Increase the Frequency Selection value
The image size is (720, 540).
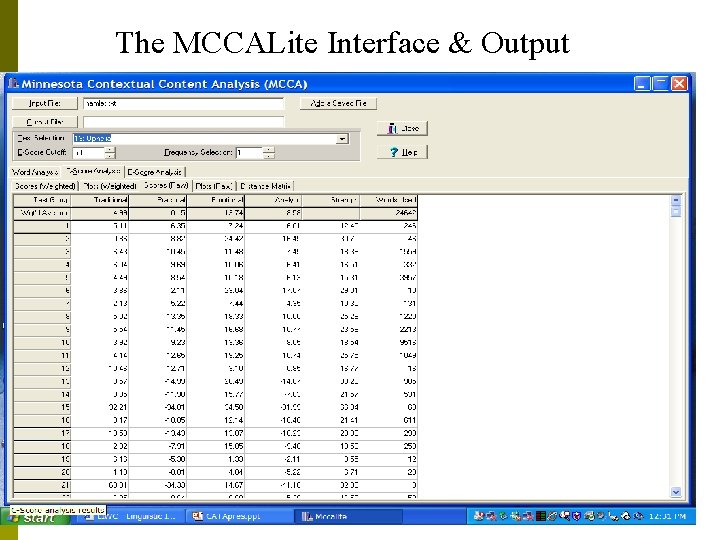pyautogui.click(x=270, y=150)
